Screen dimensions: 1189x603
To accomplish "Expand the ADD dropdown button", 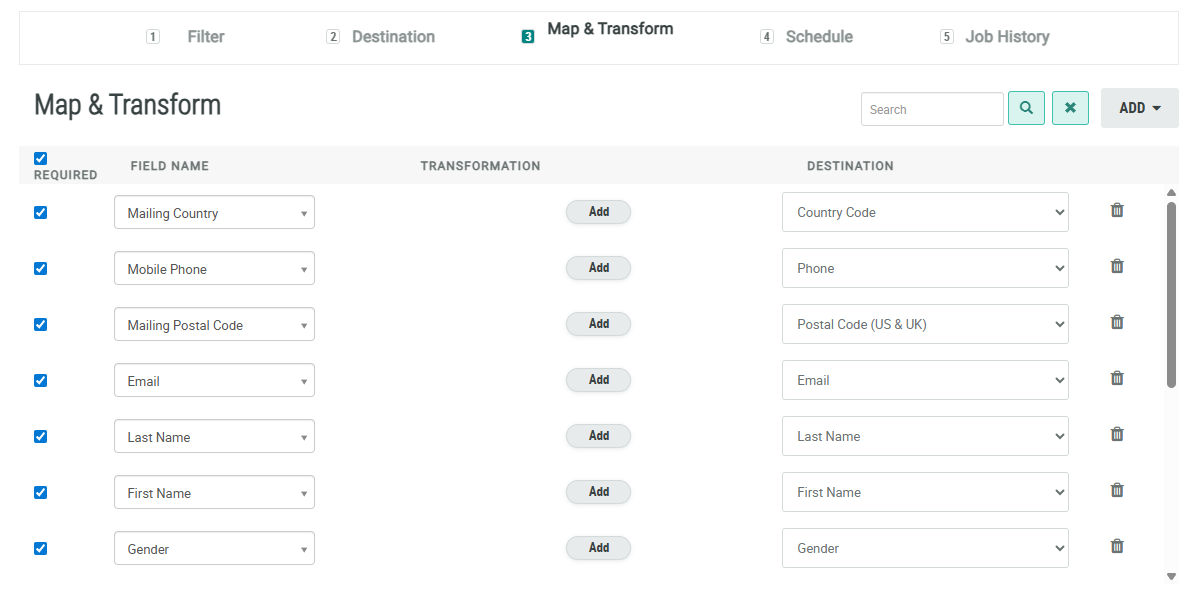I will [1139, 108].
